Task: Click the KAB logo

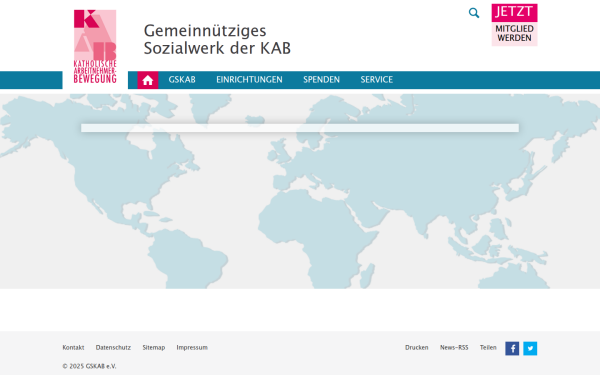Action: pos(95,47)
